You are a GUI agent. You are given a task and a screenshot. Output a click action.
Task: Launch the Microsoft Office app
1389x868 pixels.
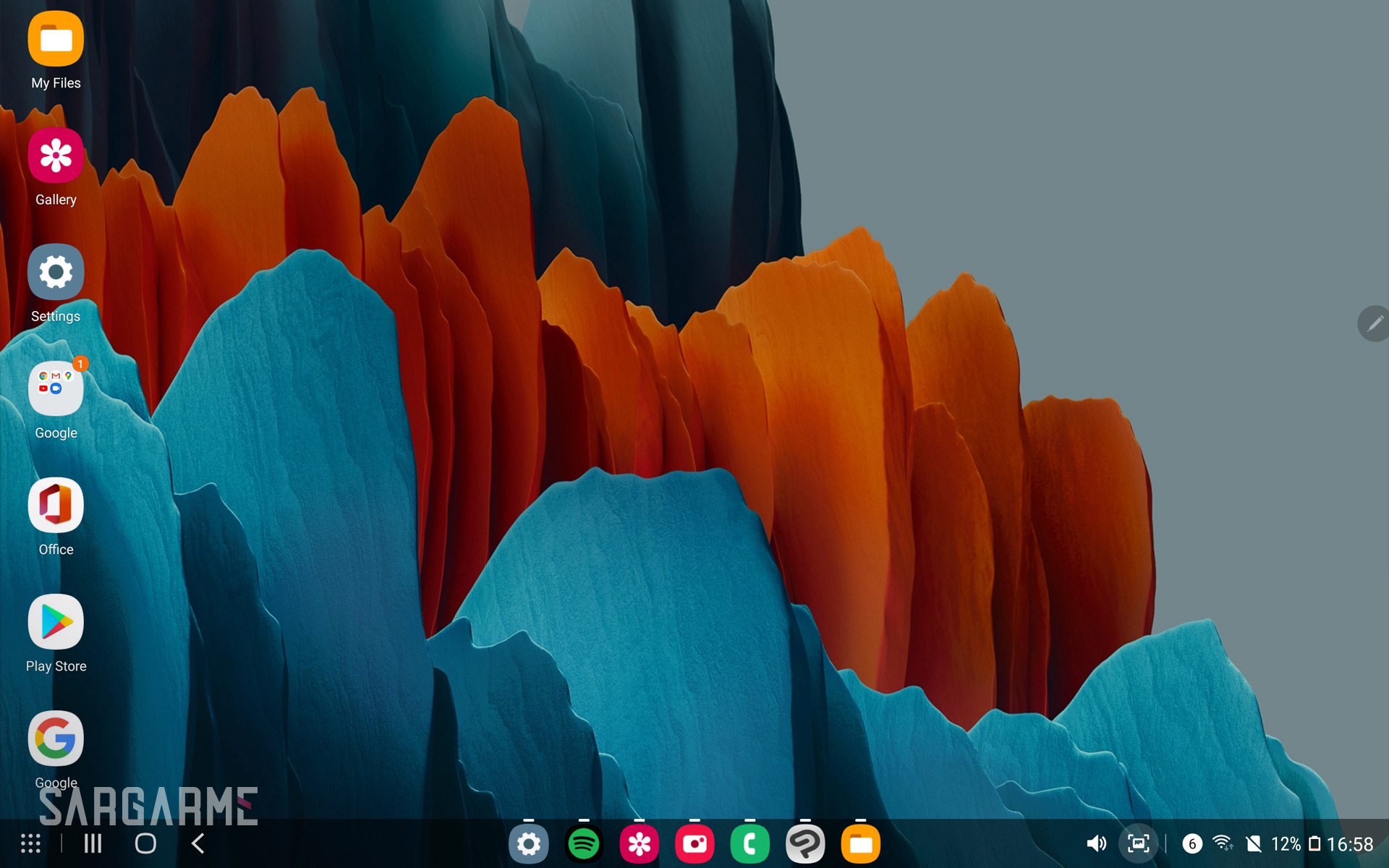tap(56, 505)
